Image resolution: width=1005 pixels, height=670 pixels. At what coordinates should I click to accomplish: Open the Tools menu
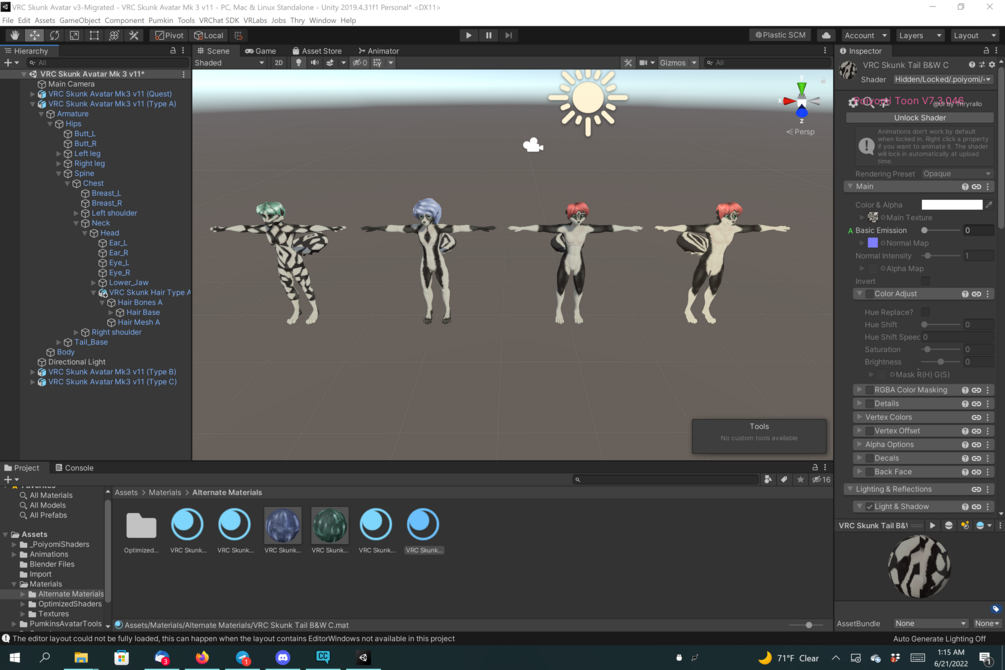[186, 21]
